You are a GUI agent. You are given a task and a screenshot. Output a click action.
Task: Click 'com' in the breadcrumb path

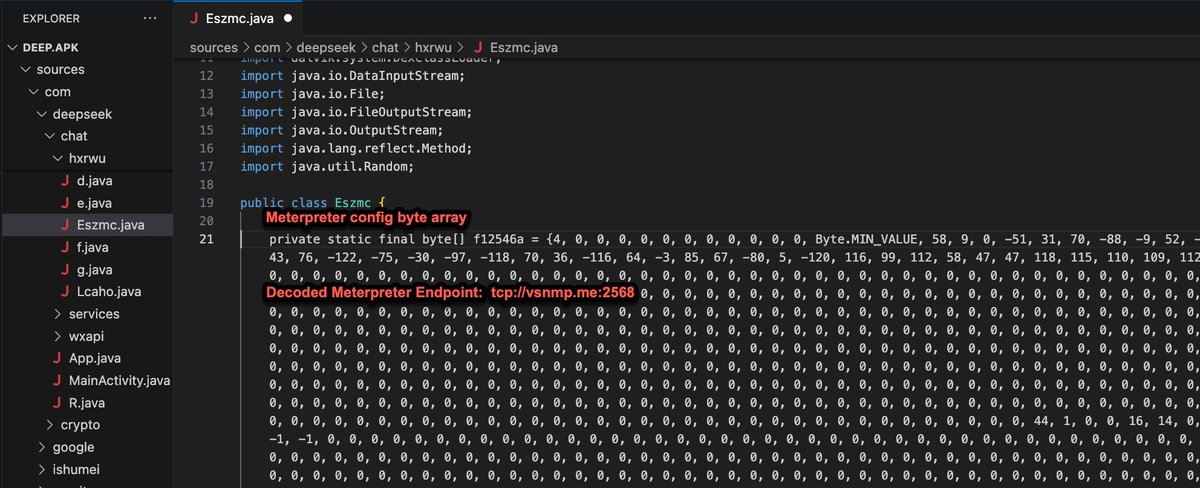point(265,47)
